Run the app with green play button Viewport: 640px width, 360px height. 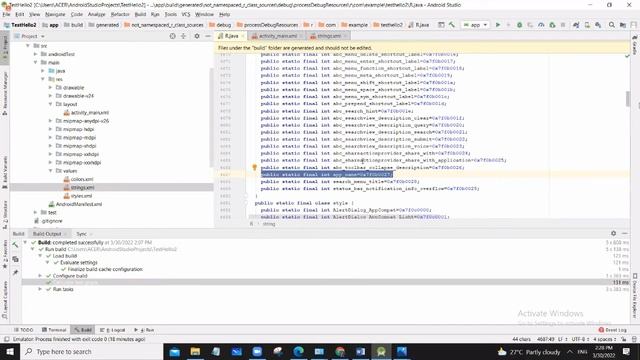tap(498, 25)
